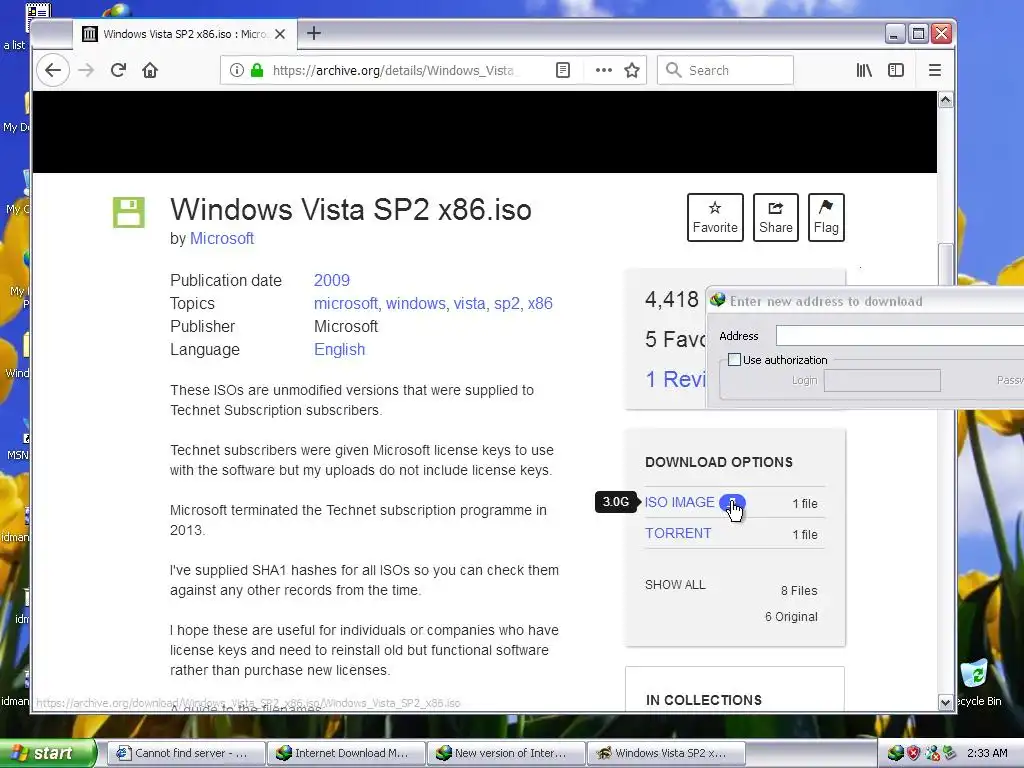1024x768 pixels.
Task: Click the Login field in IDM dialog
Action: click(x=882, y=380)
